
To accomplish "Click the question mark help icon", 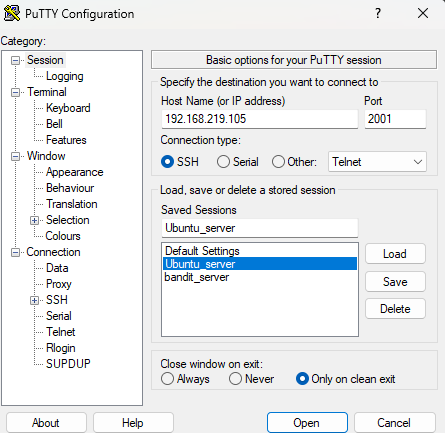I will pyautogui.click(x=378, y=13).
